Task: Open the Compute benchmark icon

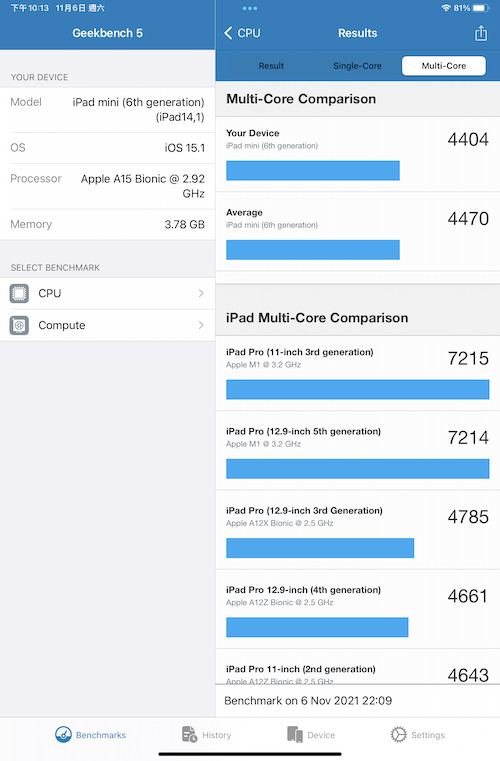Action: (x=19, y=325)
